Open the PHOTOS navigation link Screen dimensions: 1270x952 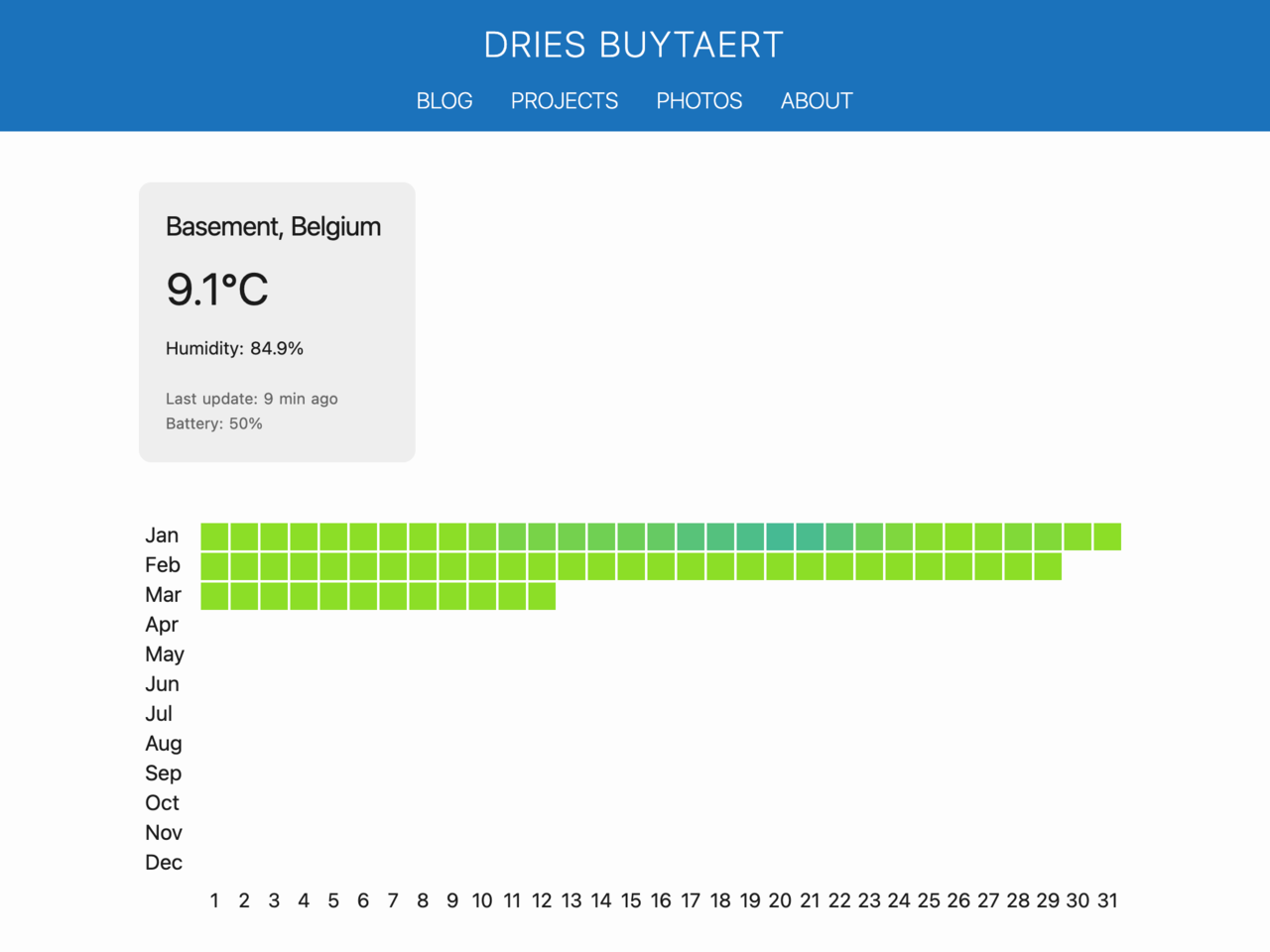pos(698,100)
